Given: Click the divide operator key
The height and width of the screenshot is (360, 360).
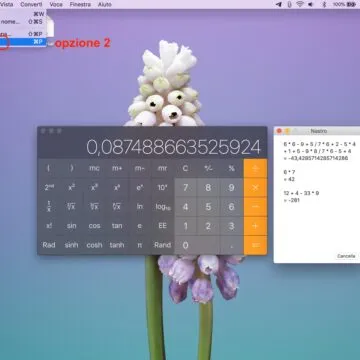Looking at the screenshot, I should 255,168.
